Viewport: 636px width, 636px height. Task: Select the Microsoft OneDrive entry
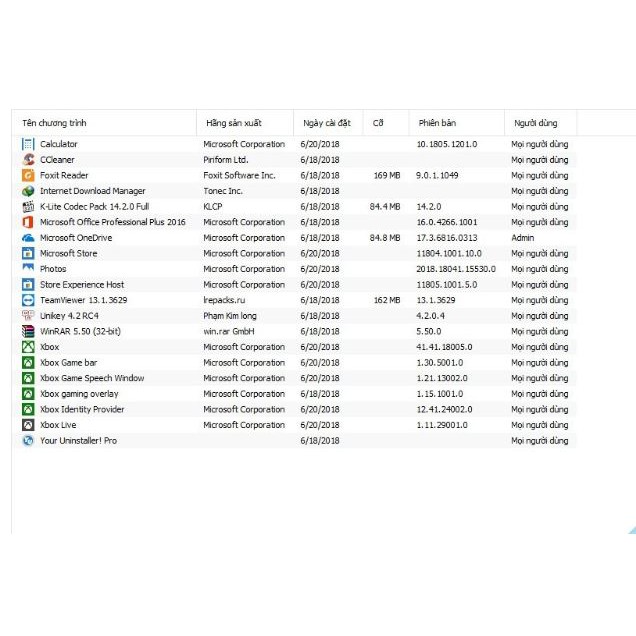[x=76, y=238]
